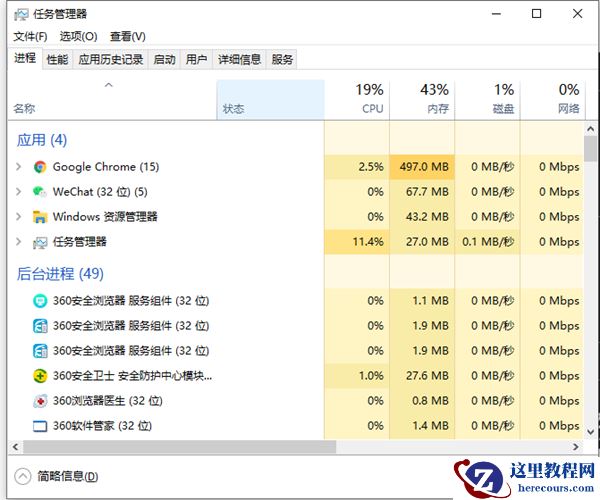
Task: Select the Windows 资源管理器 row name
Action: coord(105,217)
